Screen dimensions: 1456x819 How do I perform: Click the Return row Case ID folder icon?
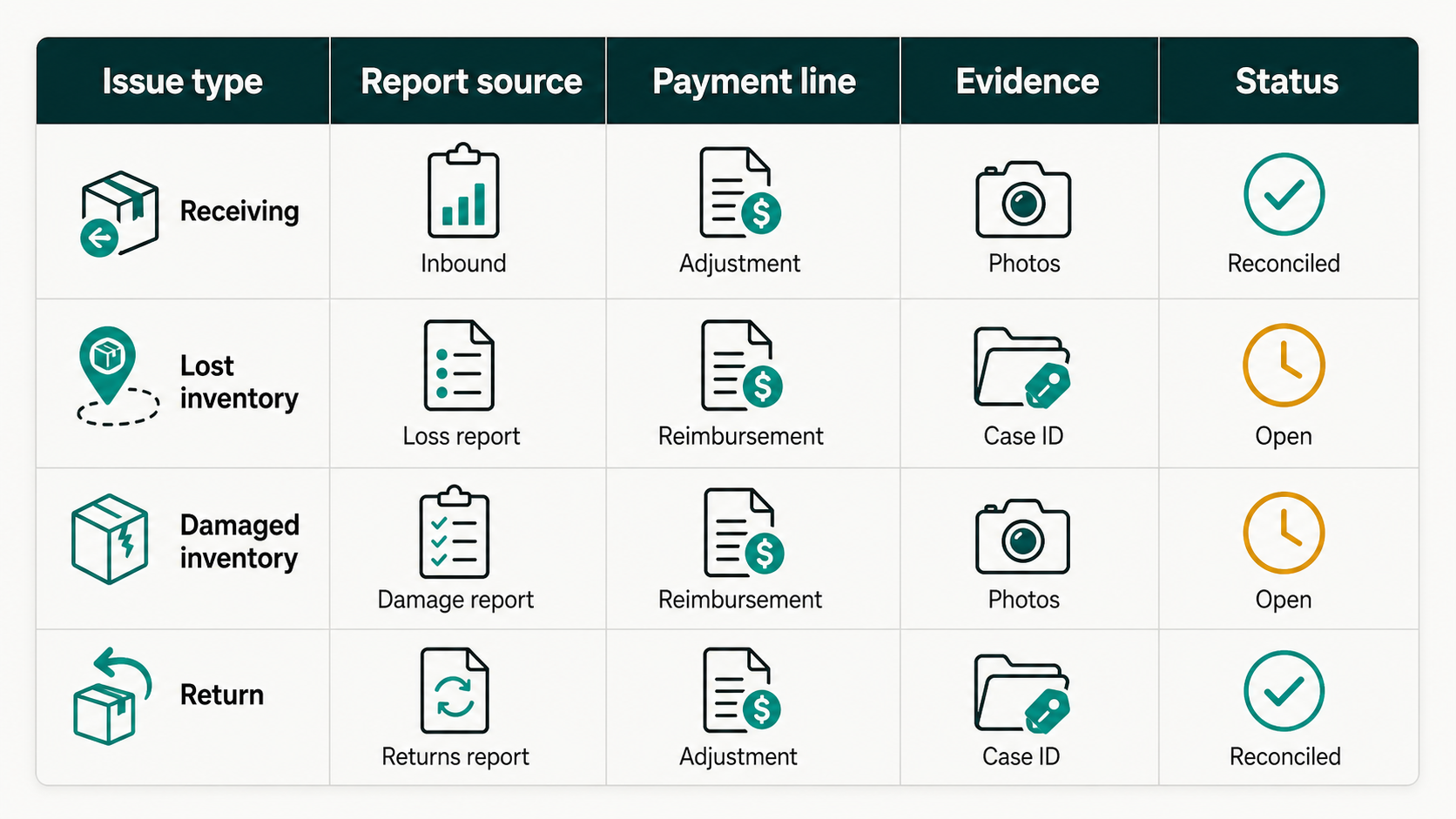[1022, 694]
